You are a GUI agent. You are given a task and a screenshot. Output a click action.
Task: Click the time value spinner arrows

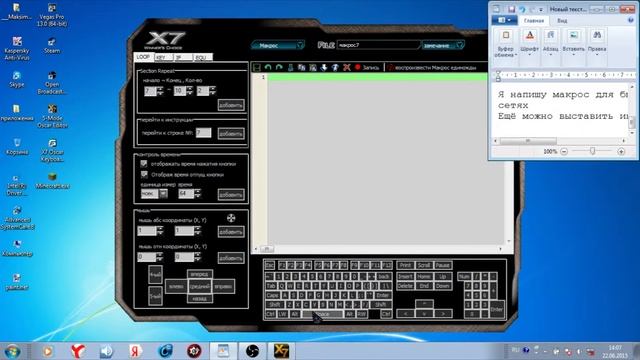(198, 193)
